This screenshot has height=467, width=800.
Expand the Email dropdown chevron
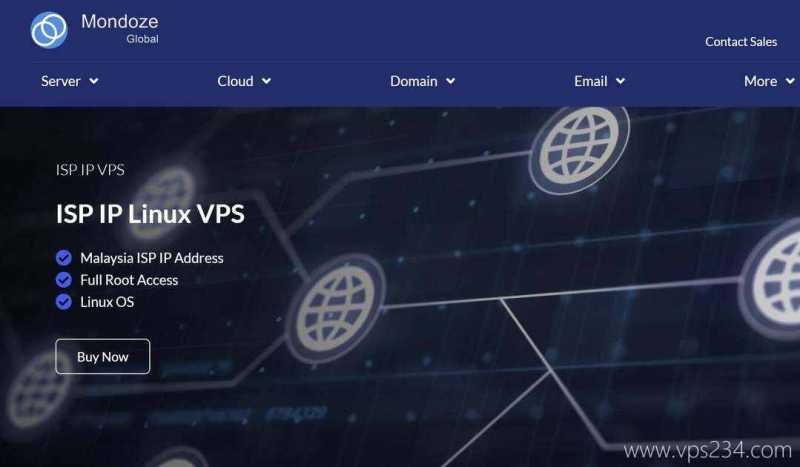tap(620, 81)
